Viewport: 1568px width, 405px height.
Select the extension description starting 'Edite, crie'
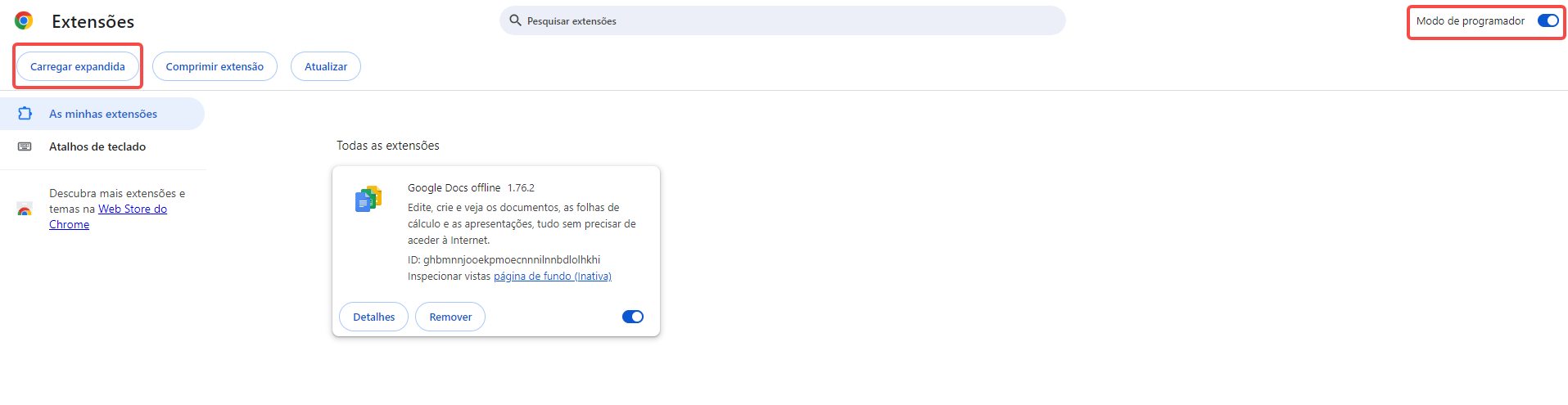pos(522,224)
